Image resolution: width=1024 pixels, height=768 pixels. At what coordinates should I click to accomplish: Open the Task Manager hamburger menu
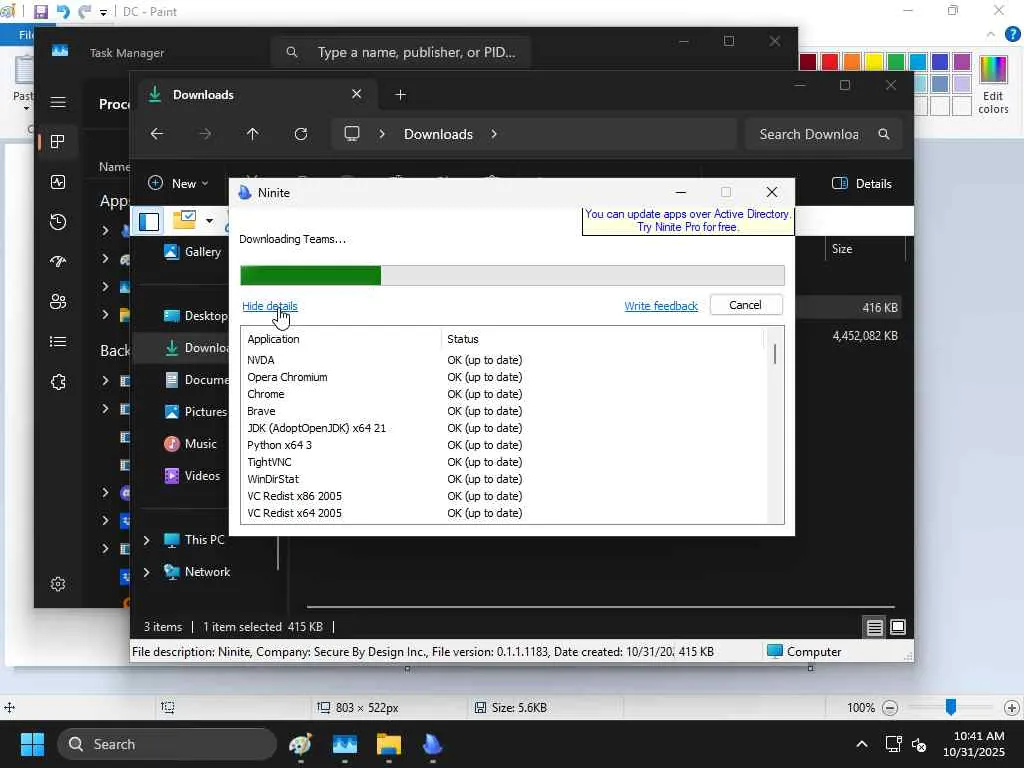[58, 102]
